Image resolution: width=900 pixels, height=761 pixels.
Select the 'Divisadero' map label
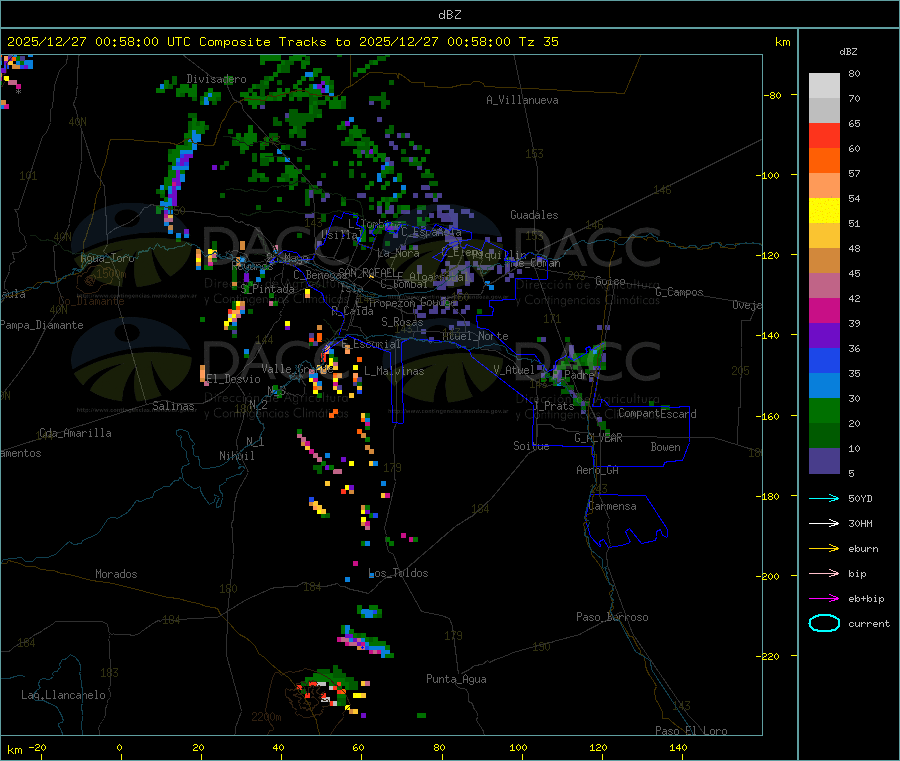click(x=216, y=79)
